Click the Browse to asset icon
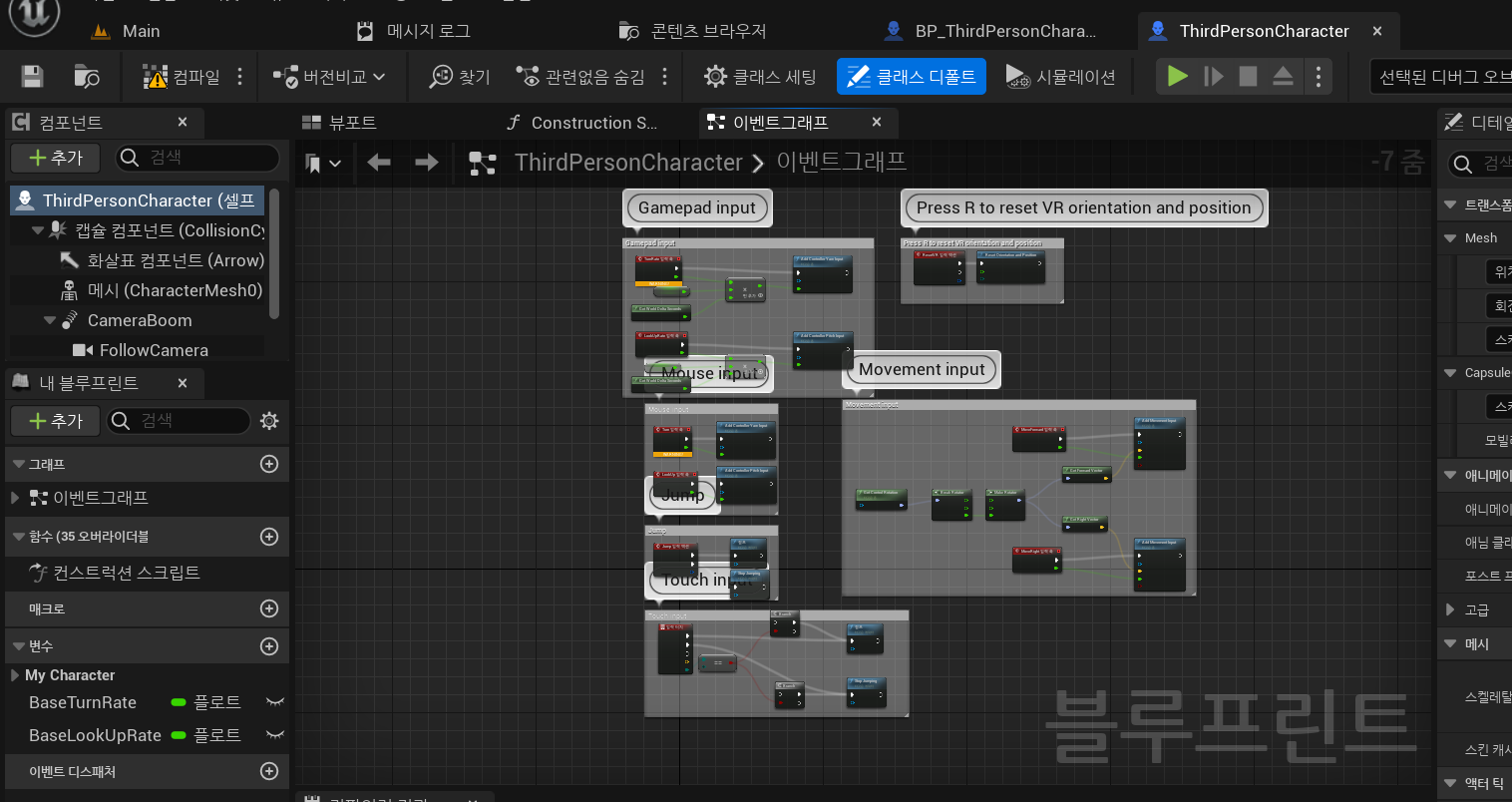 coord(87,77)
